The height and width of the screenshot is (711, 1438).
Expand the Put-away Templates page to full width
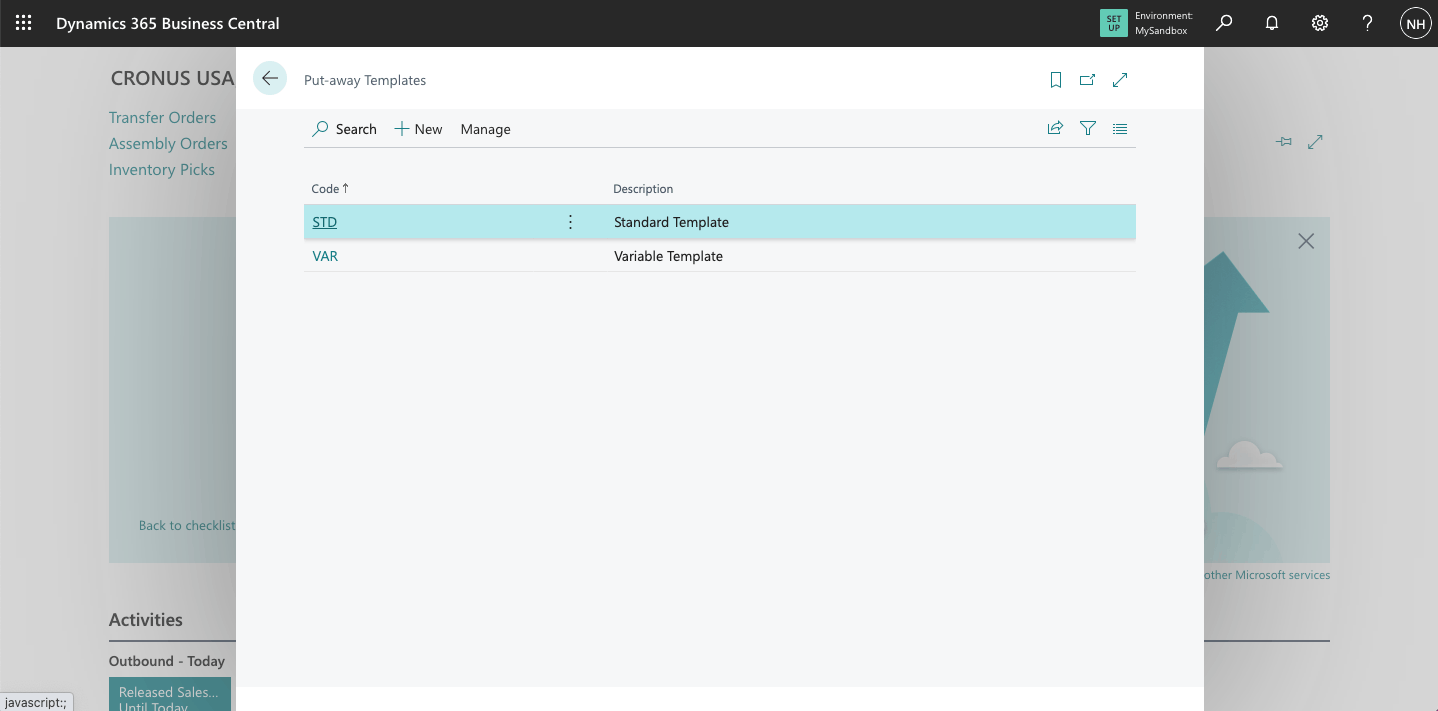coord(1120,80)
